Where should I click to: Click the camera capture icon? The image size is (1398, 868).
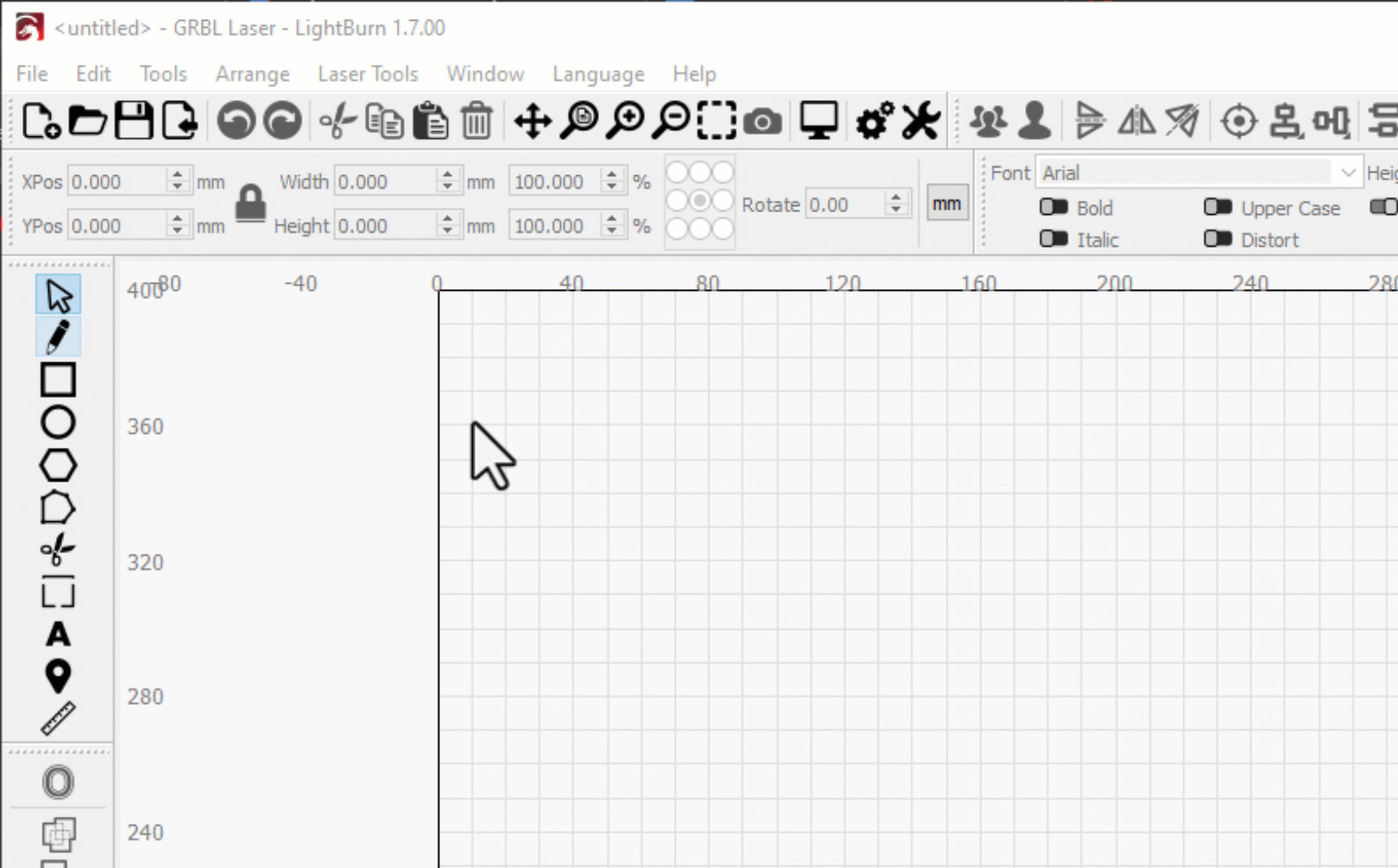pyautogui.click(x=763, y=121)
